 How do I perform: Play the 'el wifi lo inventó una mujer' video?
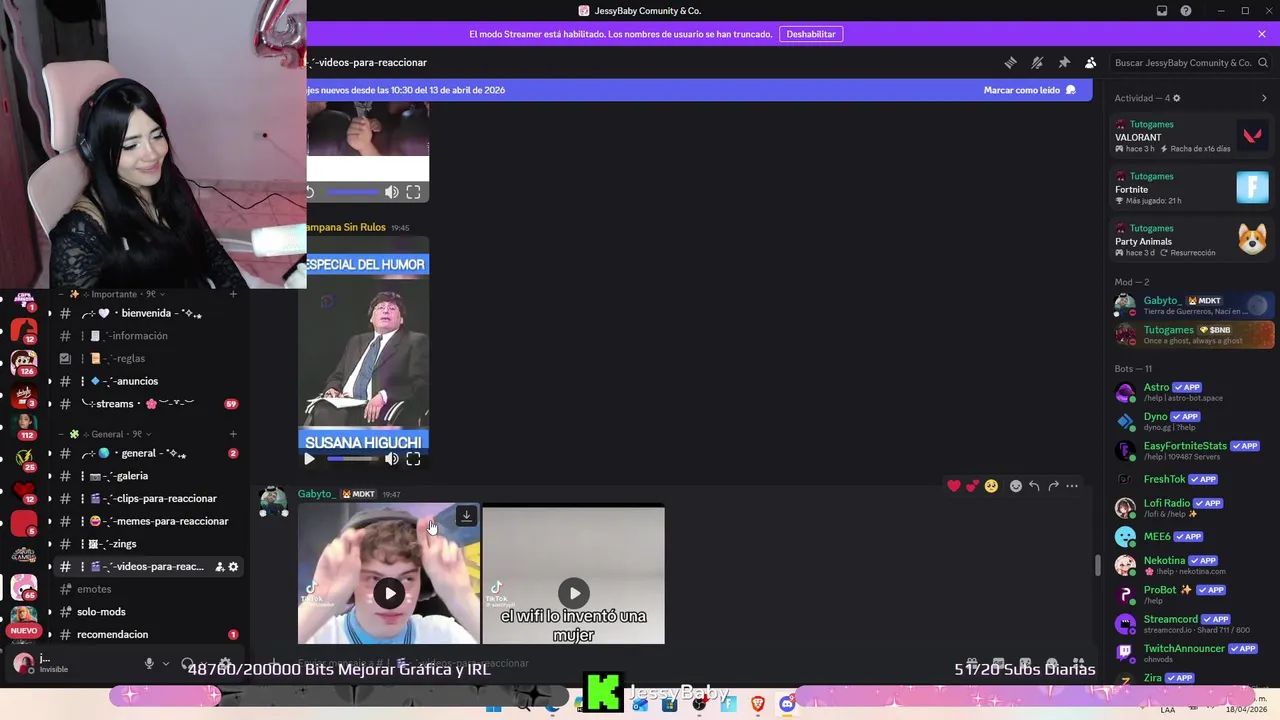pyautogui.click(x=574, y=594)
